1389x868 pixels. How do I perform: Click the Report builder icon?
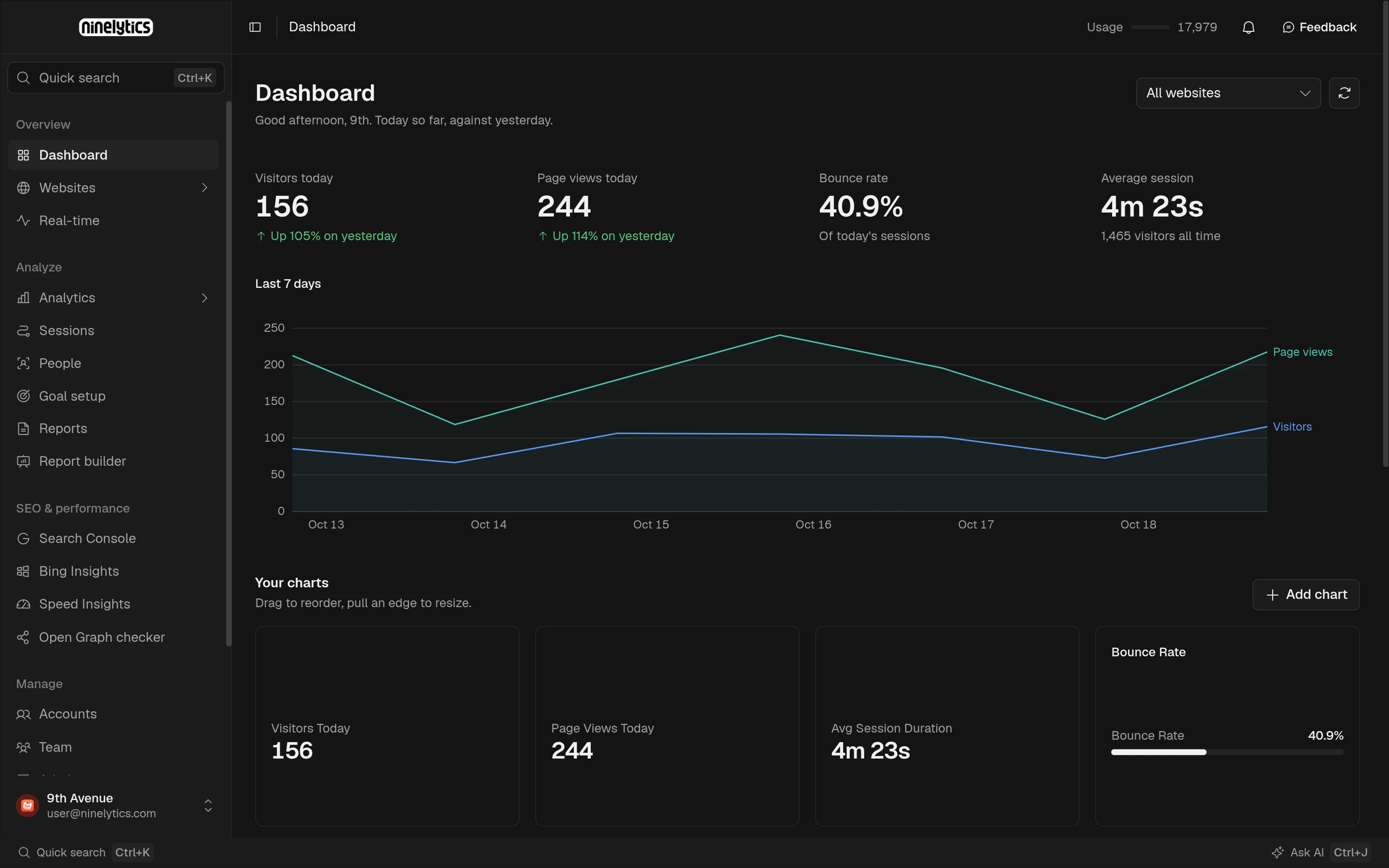24,461
